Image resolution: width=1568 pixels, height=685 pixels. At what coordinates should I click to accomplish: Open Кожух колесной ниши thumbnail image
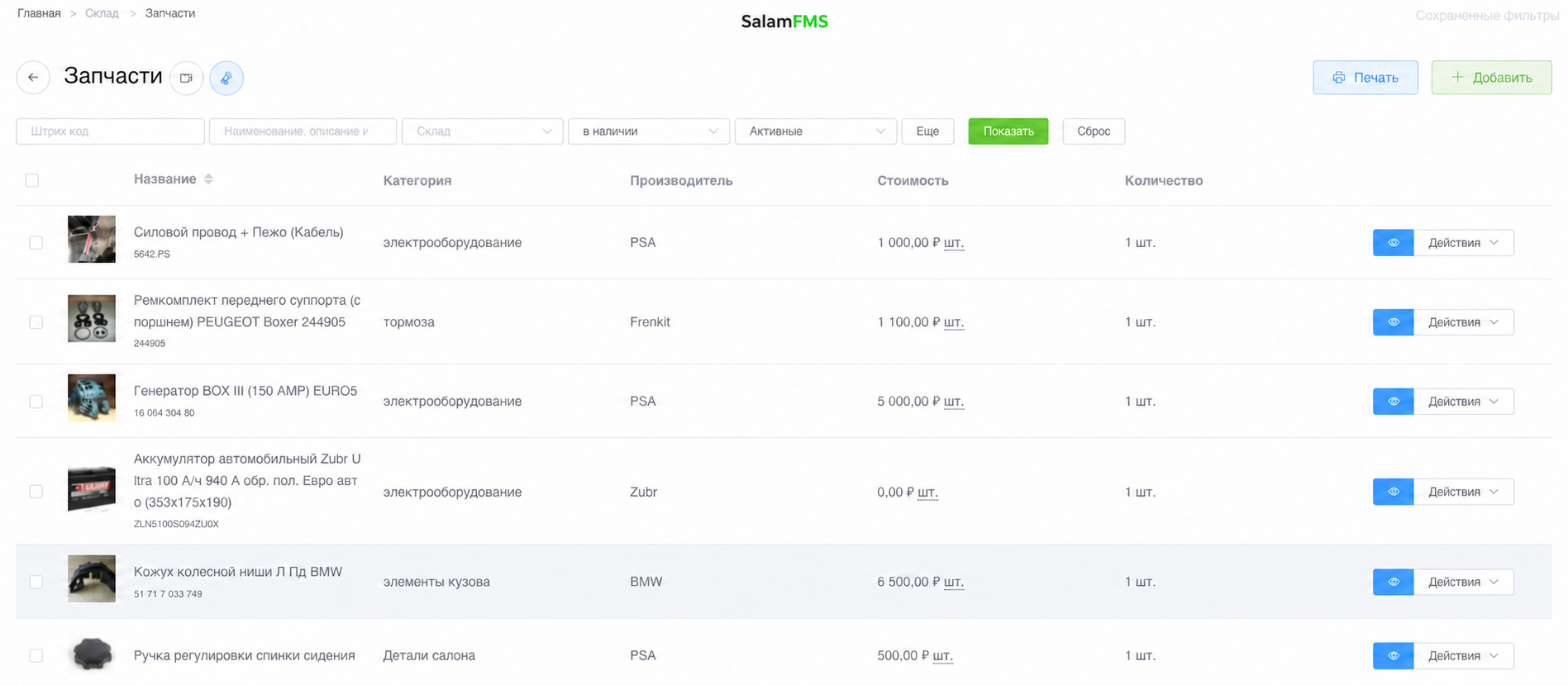(x=92, y=578)
